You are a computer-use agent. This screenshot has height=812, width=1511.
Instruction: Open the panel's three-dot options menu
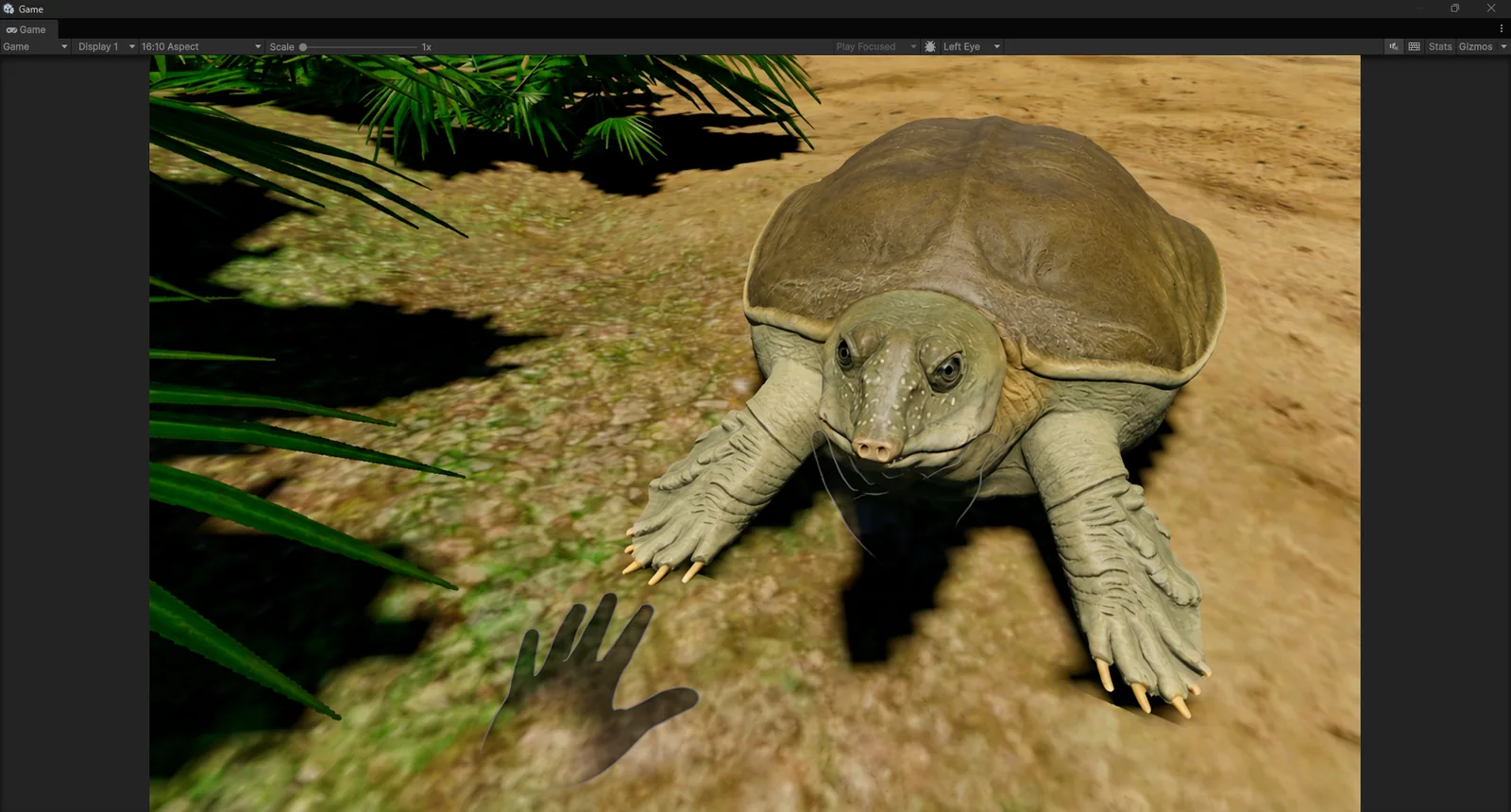pos(1502,28)
